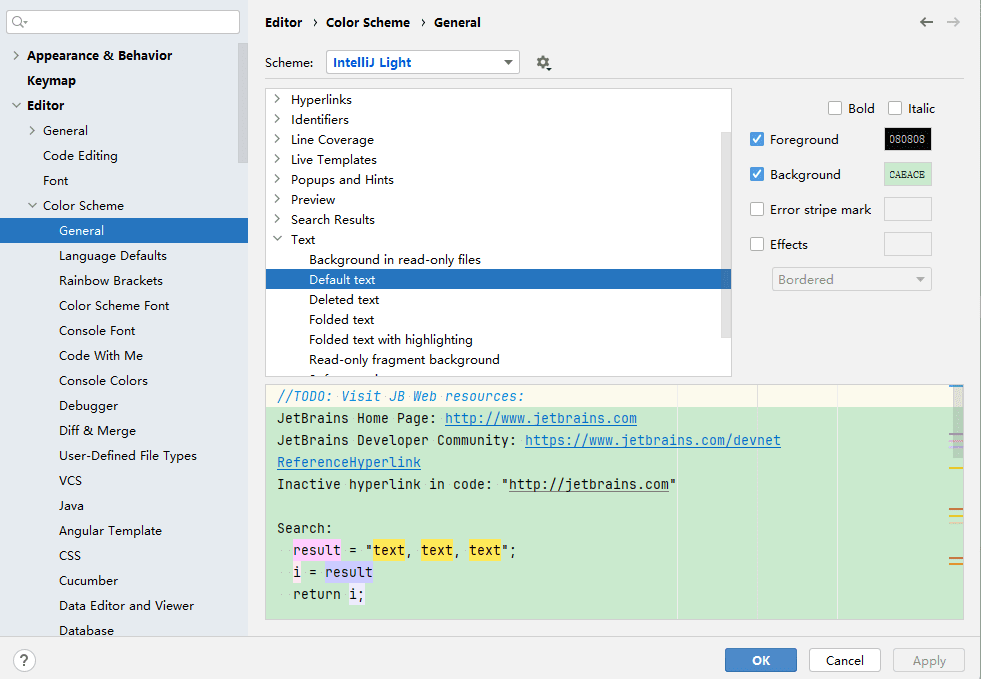
Task: Click the forward navigation arrow
Action: (953, 22)
